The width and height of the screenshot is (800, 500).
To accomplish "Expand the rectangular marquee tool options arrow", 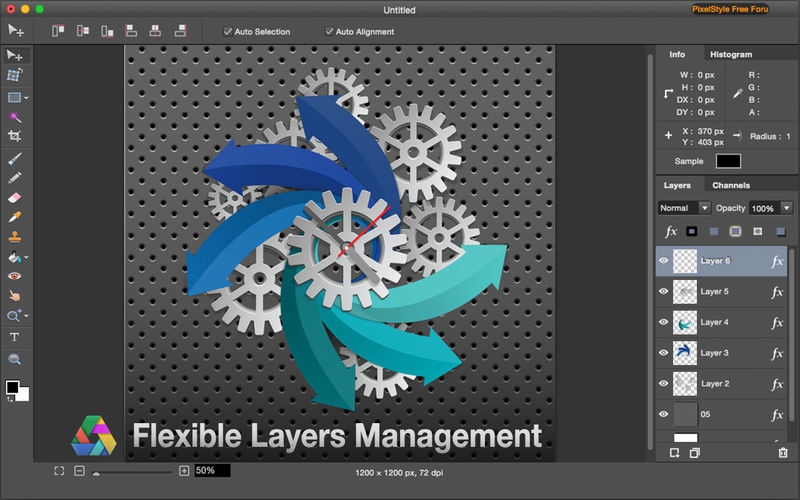I will click(27, 98).
